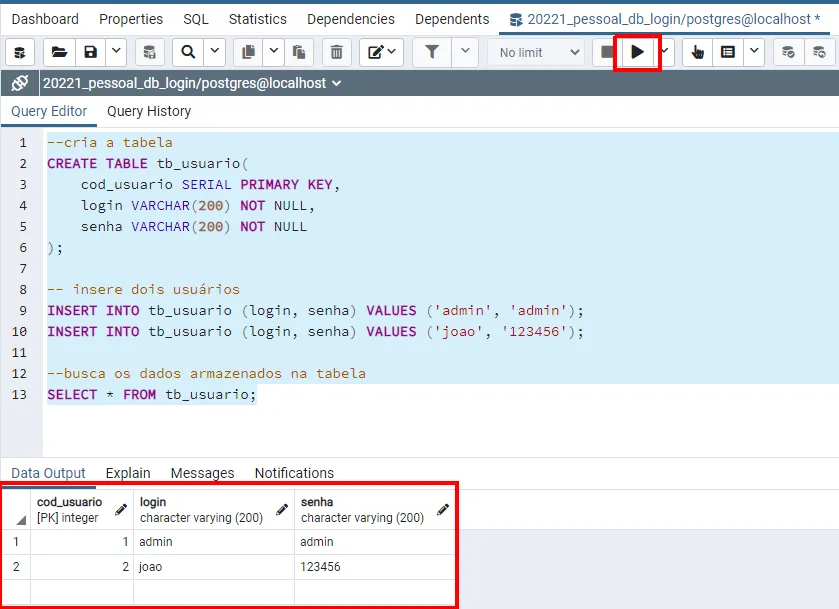The height and width of the screenshot is (609, 839).
Task: Click the select-all corner of results grid
Action: point(16,509)
